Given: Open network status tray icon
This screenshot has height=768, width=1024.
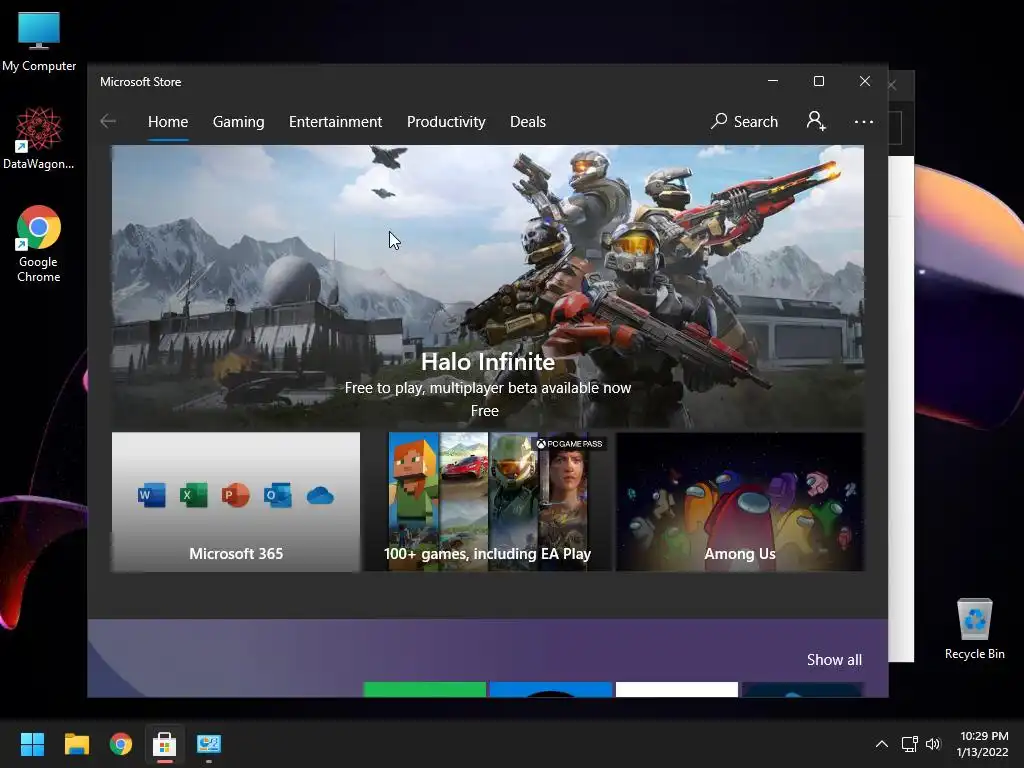Looking at the screenshot, I should pyautogui.click(x=909, y=744).
